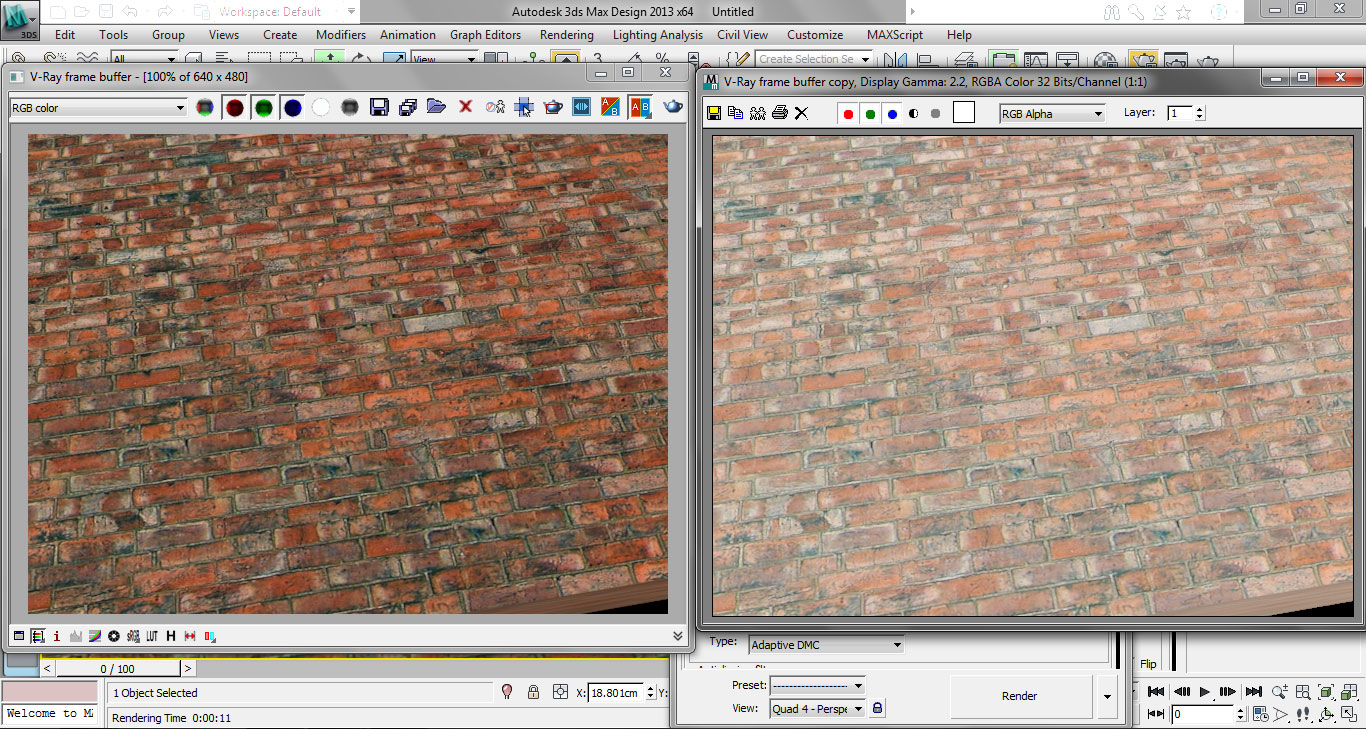Load image folder icon in V-Ray buffer
1366x729 pixels.
pos(436,107)
